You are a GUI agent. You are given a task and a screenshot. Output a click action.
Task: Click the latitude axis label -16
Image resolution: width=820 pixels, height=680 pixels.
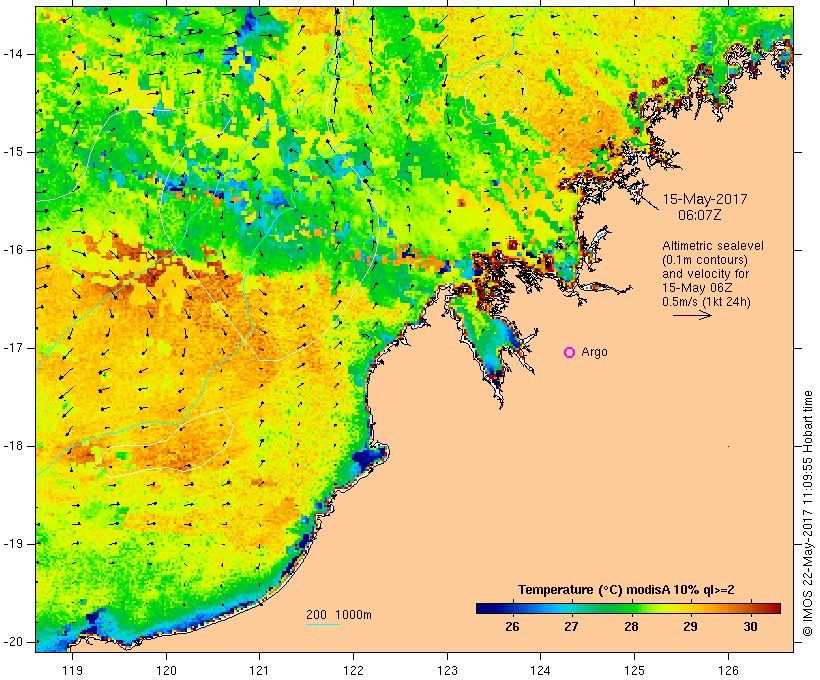pyautogui.click(x=13, y=250)
